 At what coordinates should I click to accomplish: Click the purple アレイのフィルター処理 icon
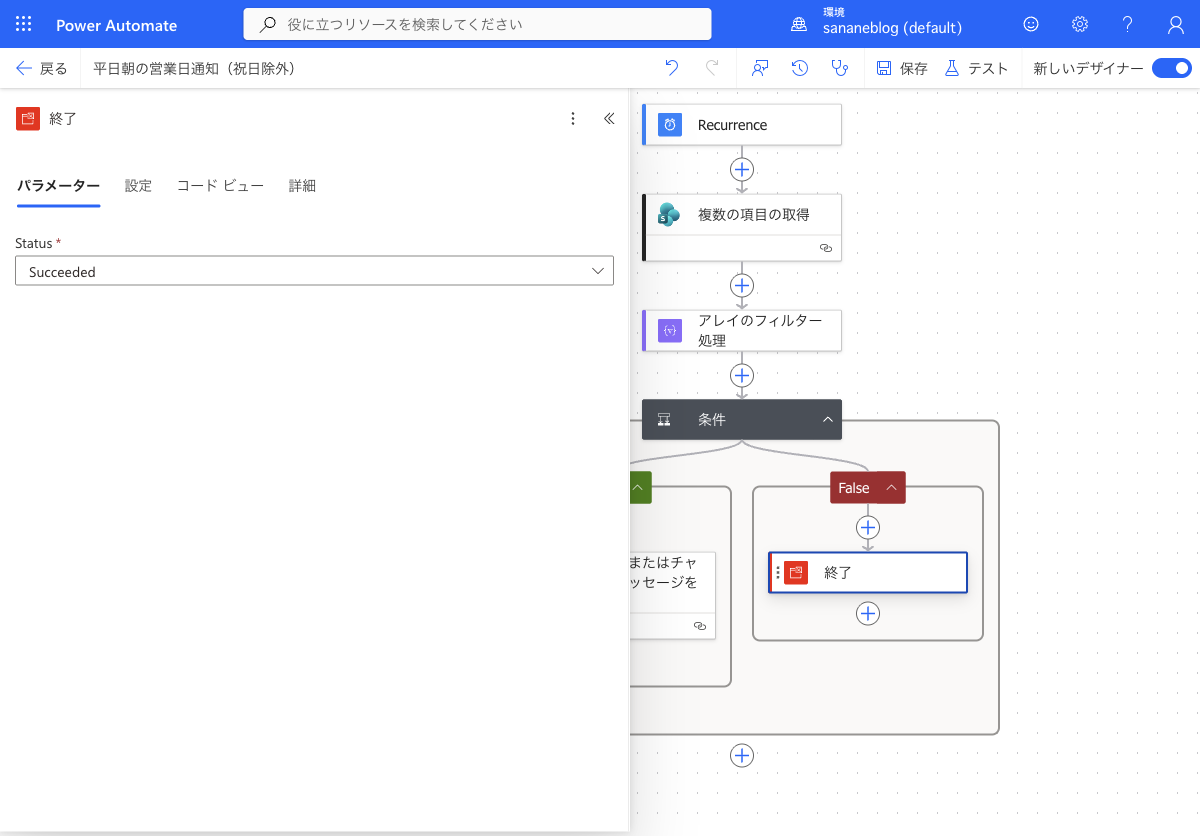pos(670,331)
